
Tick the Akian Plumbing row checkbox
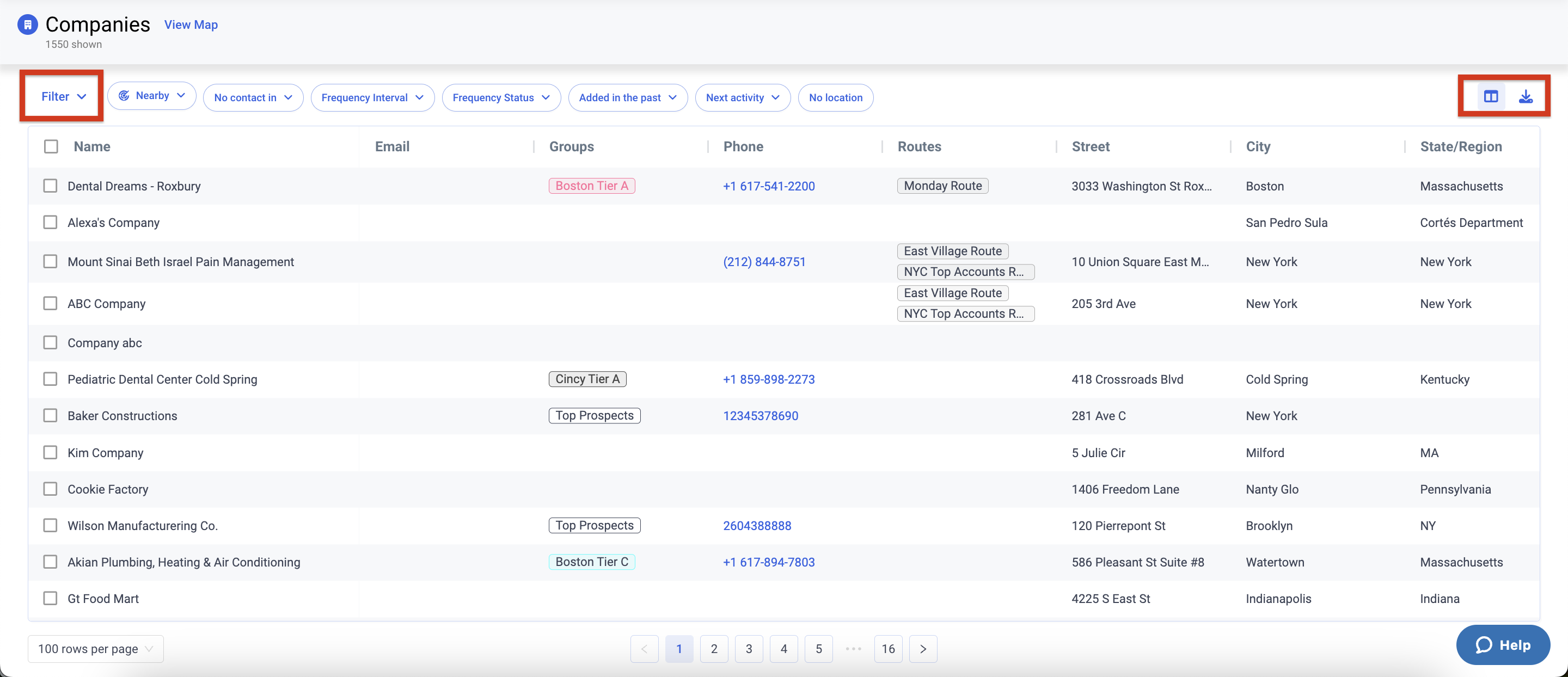click(x=51, y=562)
